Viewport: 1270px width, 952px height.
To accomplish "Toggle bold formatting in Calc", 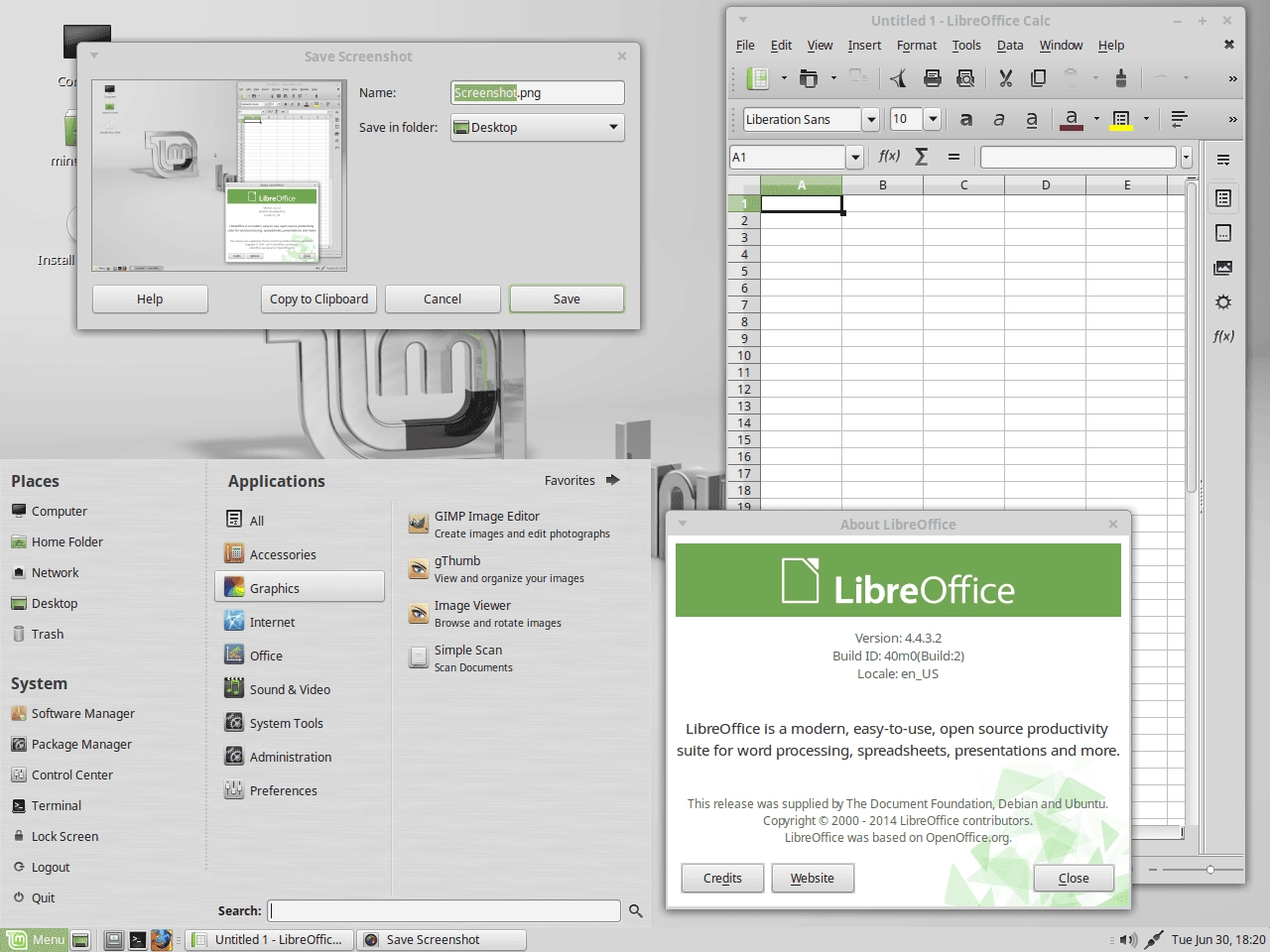I will [966, 119].
